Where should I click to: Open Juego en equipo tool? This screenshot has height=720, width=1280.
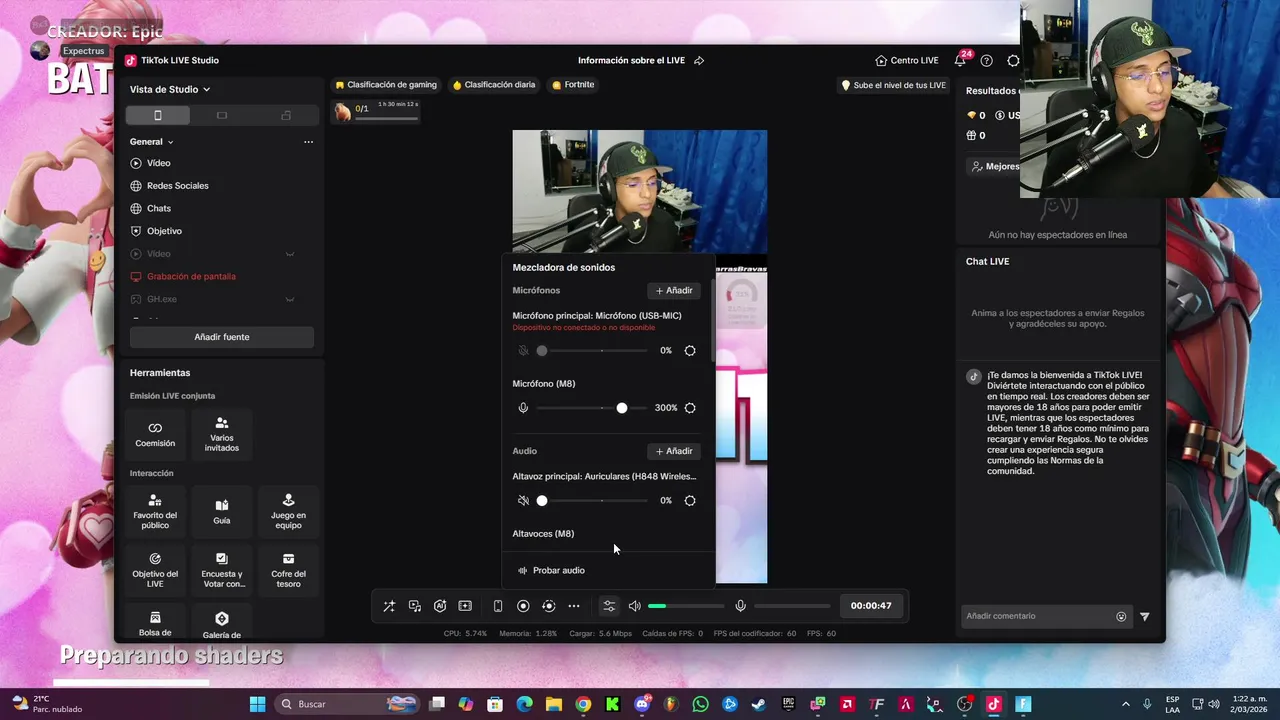point(288,511)
